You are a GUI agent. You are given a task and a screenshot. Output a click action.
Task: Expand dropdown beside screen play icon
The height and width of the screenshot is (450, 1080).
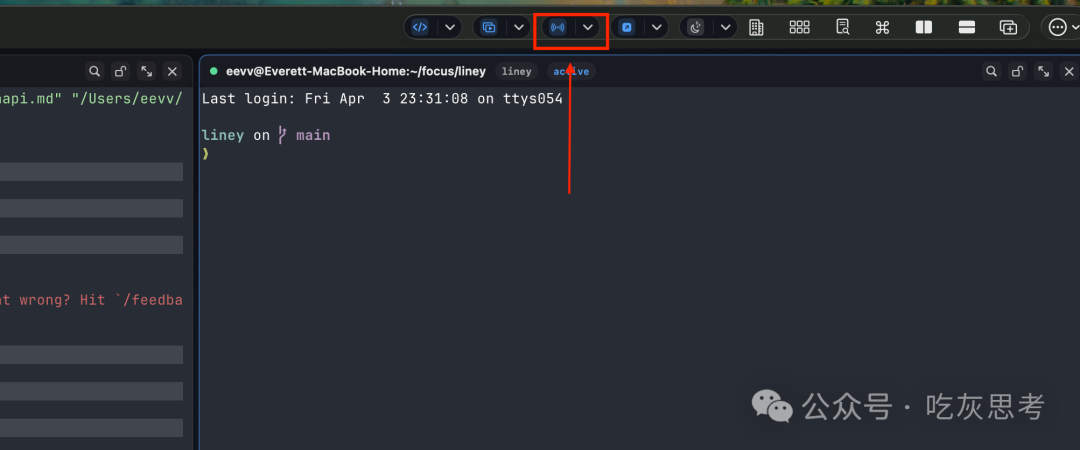coord(519,28)
